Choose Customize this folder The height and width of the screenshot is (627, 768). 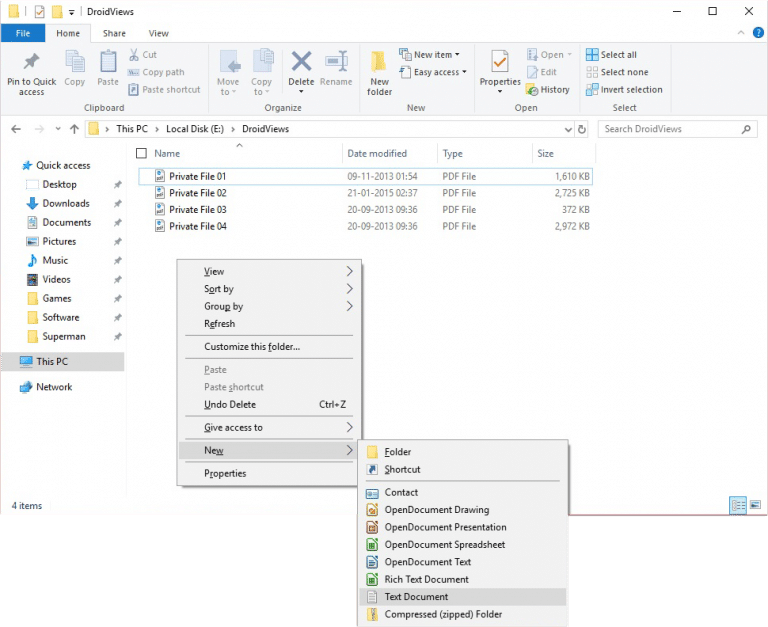269,347
